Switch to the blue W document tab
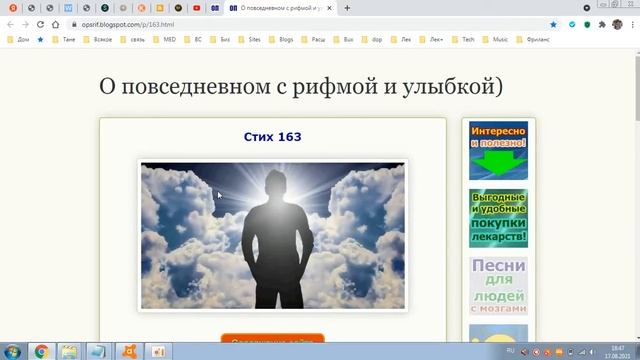This screenshot has height=360, width=640. pos(68,8)
